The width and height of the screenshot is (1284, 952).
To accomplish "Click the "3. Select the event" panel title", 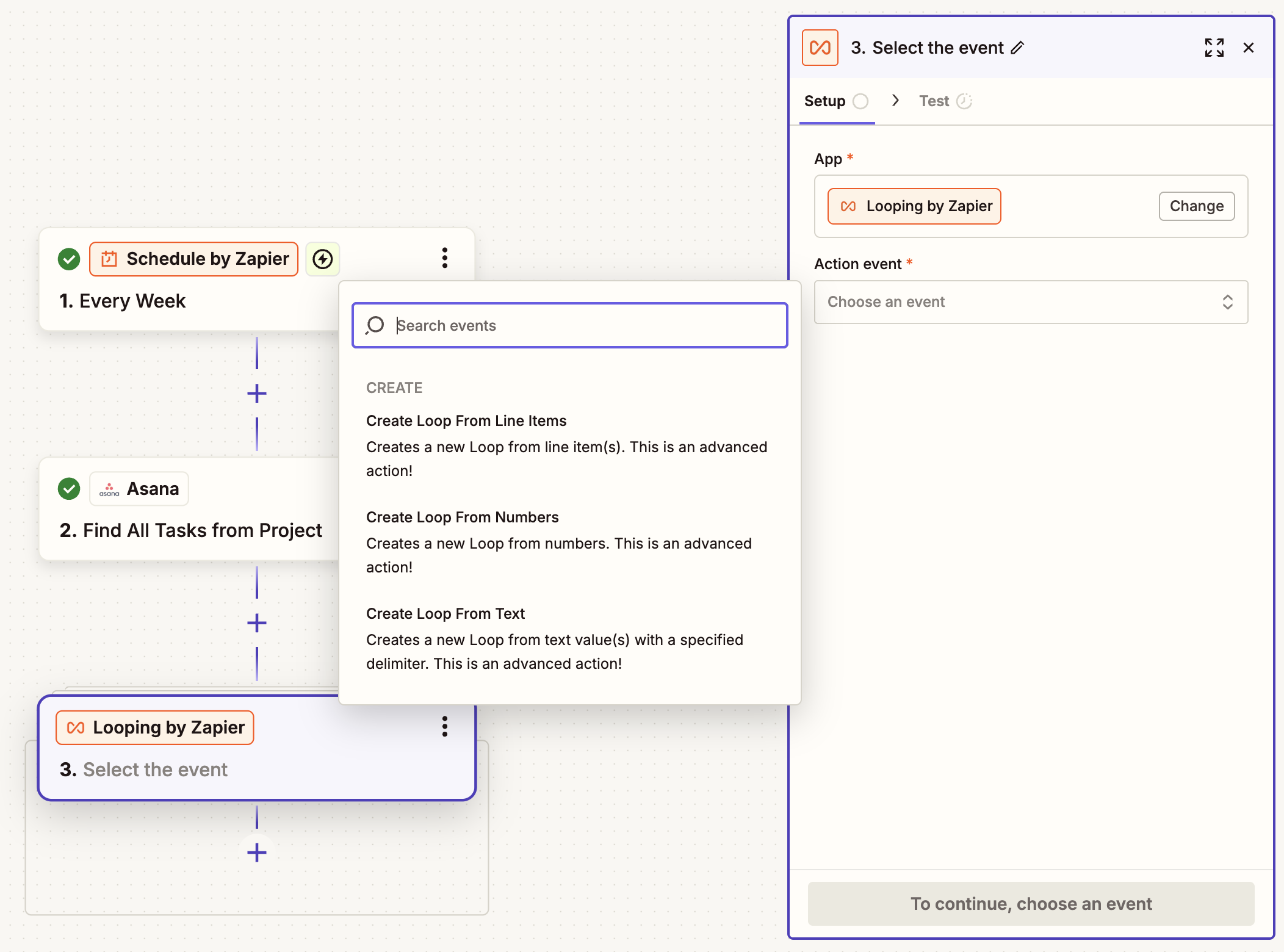I will pos(928,48).
